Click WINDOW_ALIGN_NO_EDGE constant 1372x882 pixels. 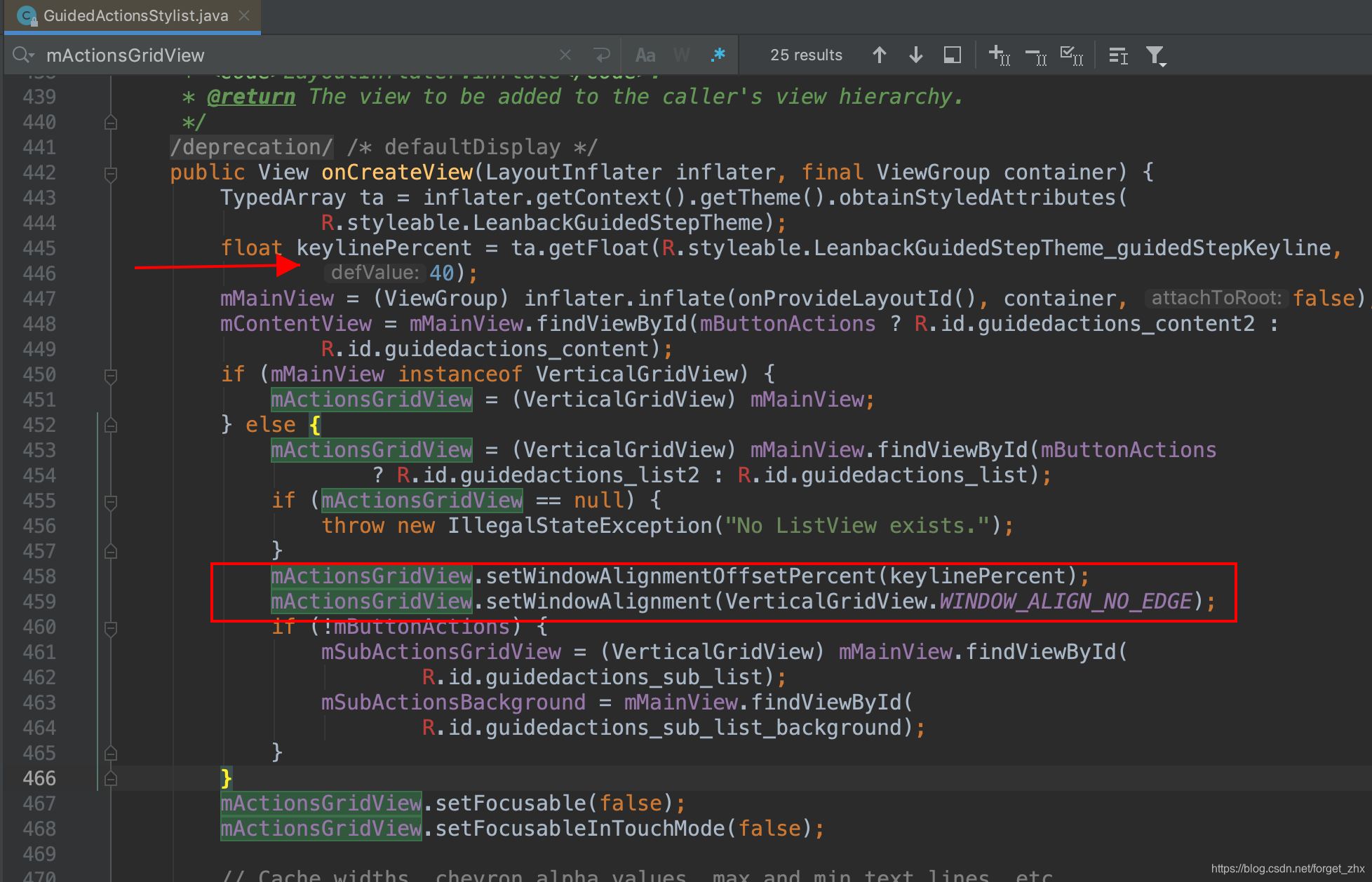pos(1066,602)
